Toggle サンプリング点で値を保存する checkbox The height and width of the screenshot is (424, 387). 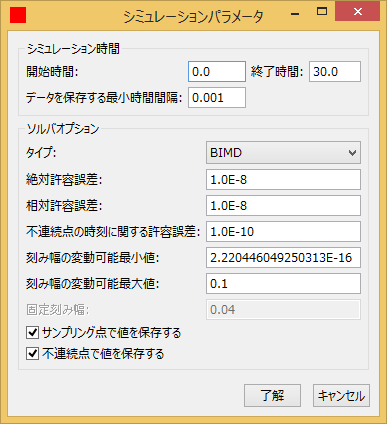[32, 333]
